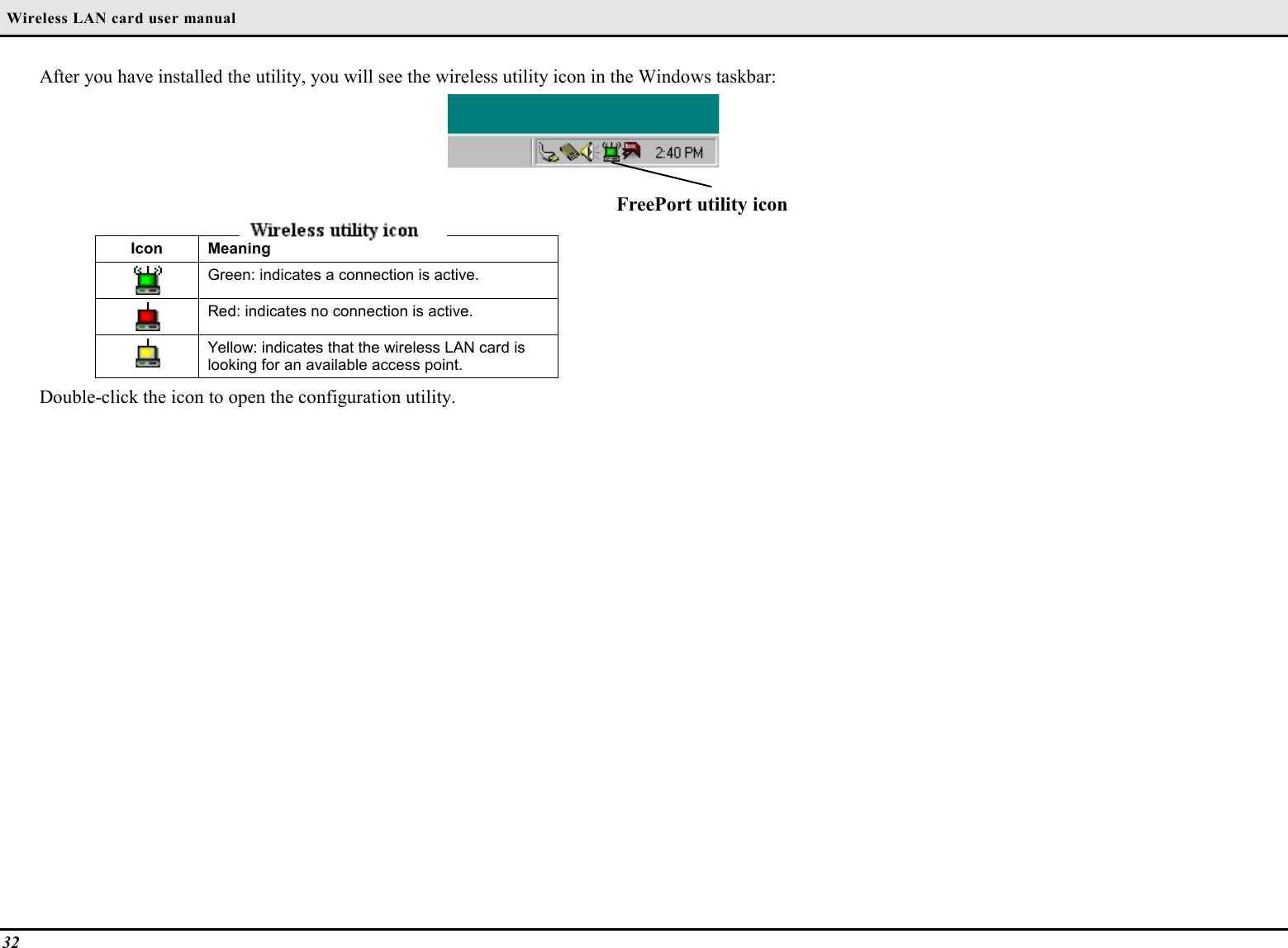Click the 'Yellow: indicates that the wireless LAN' cell
This screenshot has width=1288, height=948.
pos(378,356)
